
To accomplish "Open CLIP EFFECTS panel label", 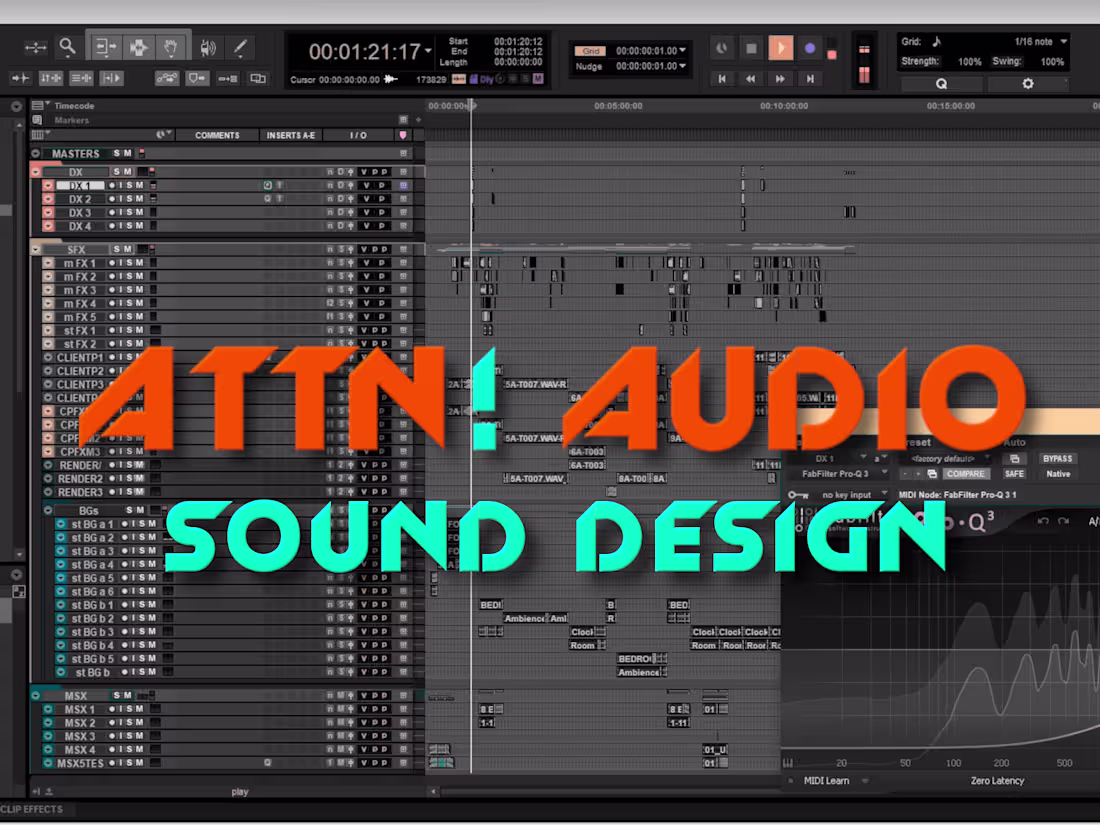I will tap(32, 809).
